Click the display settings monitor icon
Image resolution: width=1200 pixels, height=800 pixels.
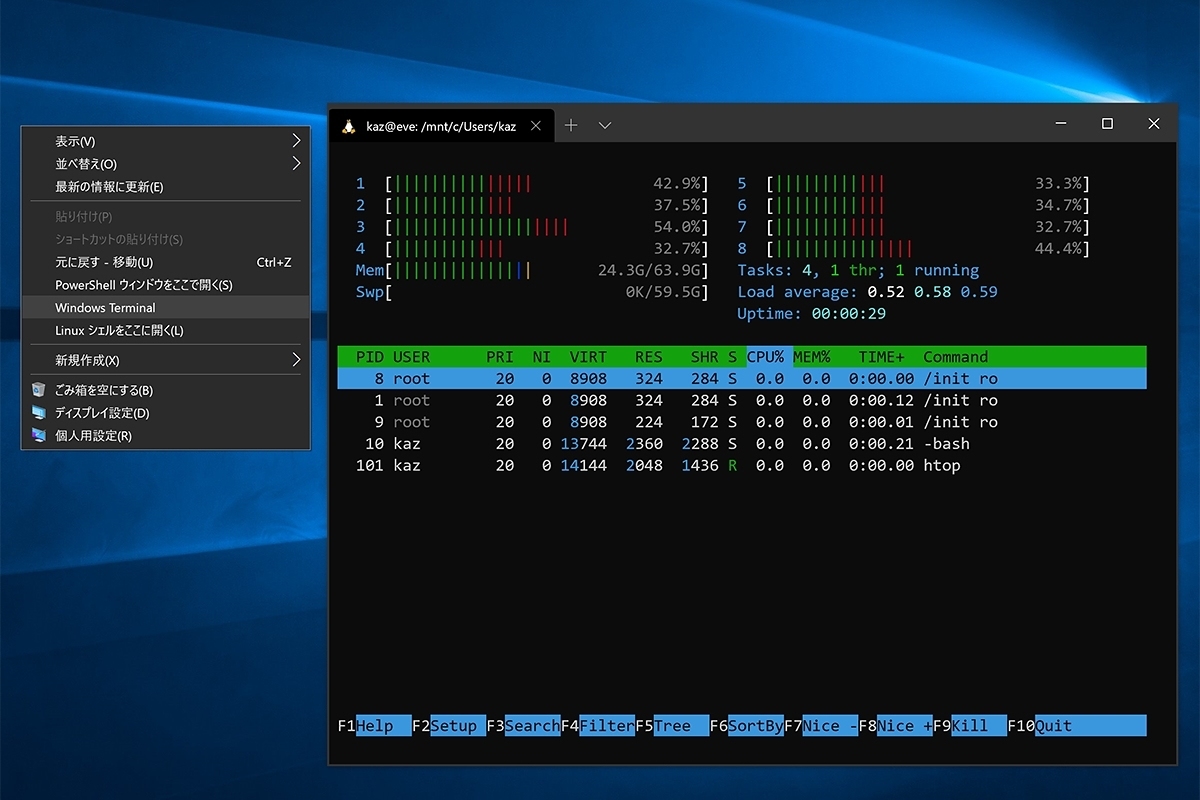[39, 413]
